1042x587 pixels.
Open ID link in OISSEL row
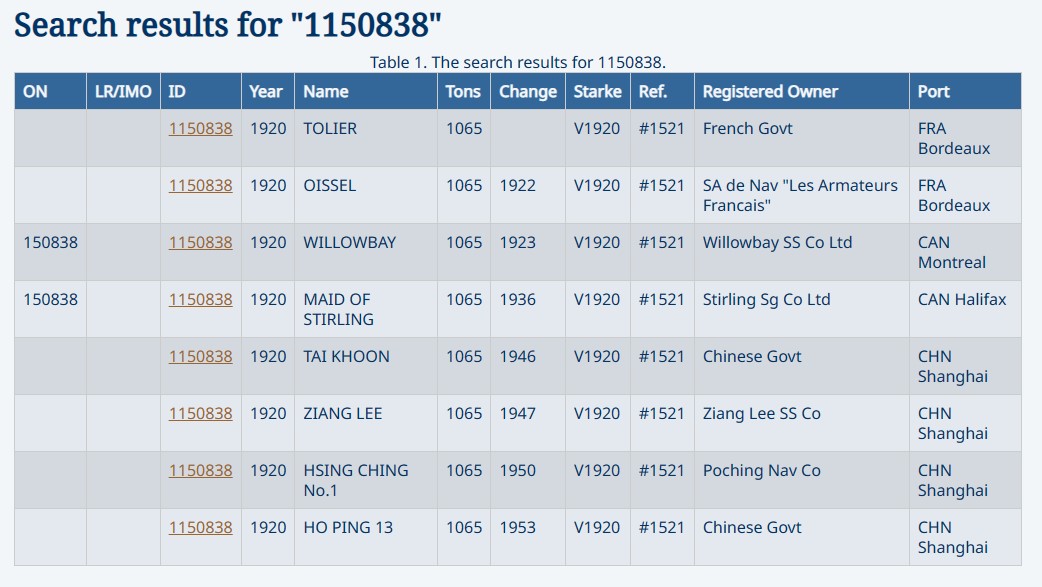[x=200, y=185]
